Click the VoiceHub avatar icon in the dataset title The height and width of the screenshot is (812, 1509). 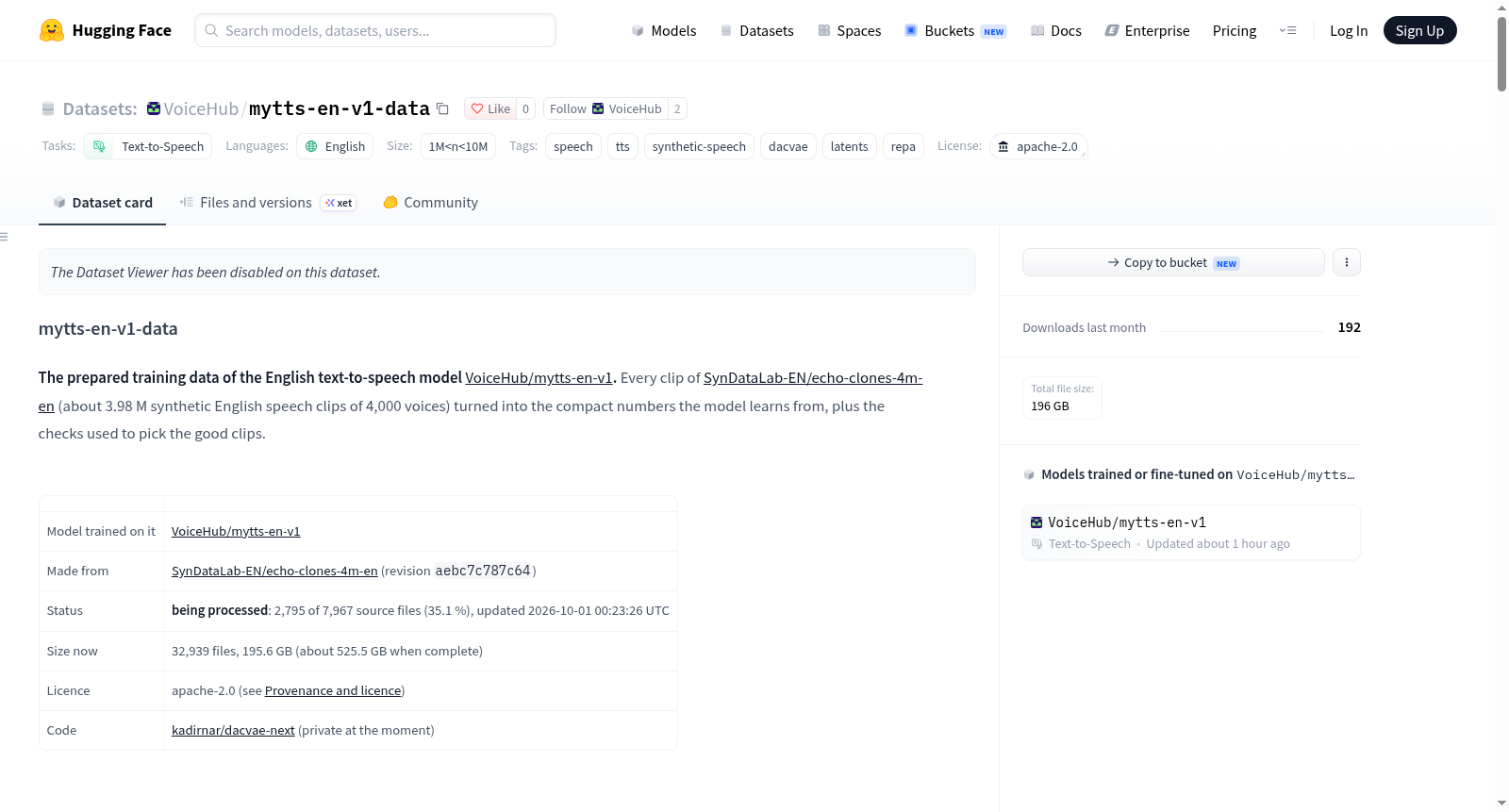pyautogui.click(x=154, y=108)
